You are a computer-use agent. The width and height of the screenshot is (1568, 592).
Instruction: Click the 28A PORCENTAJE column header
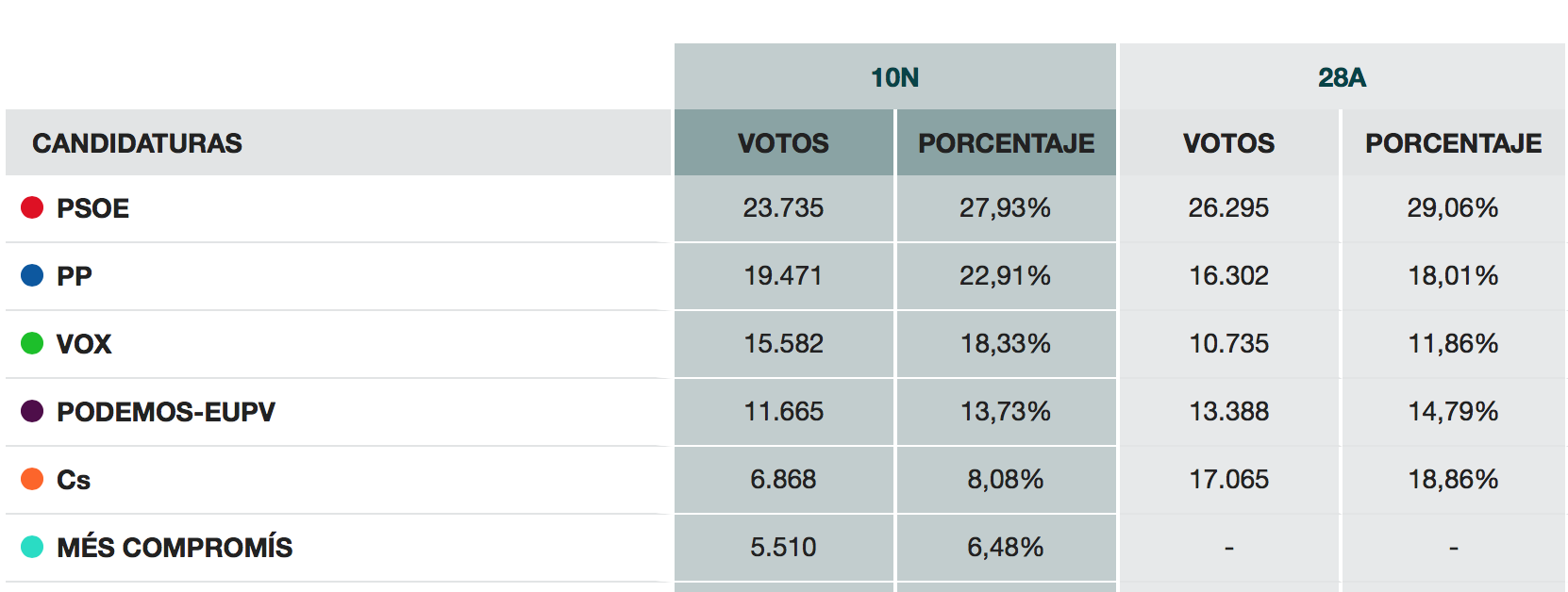pyautogui.click(x=1453, y=143)
